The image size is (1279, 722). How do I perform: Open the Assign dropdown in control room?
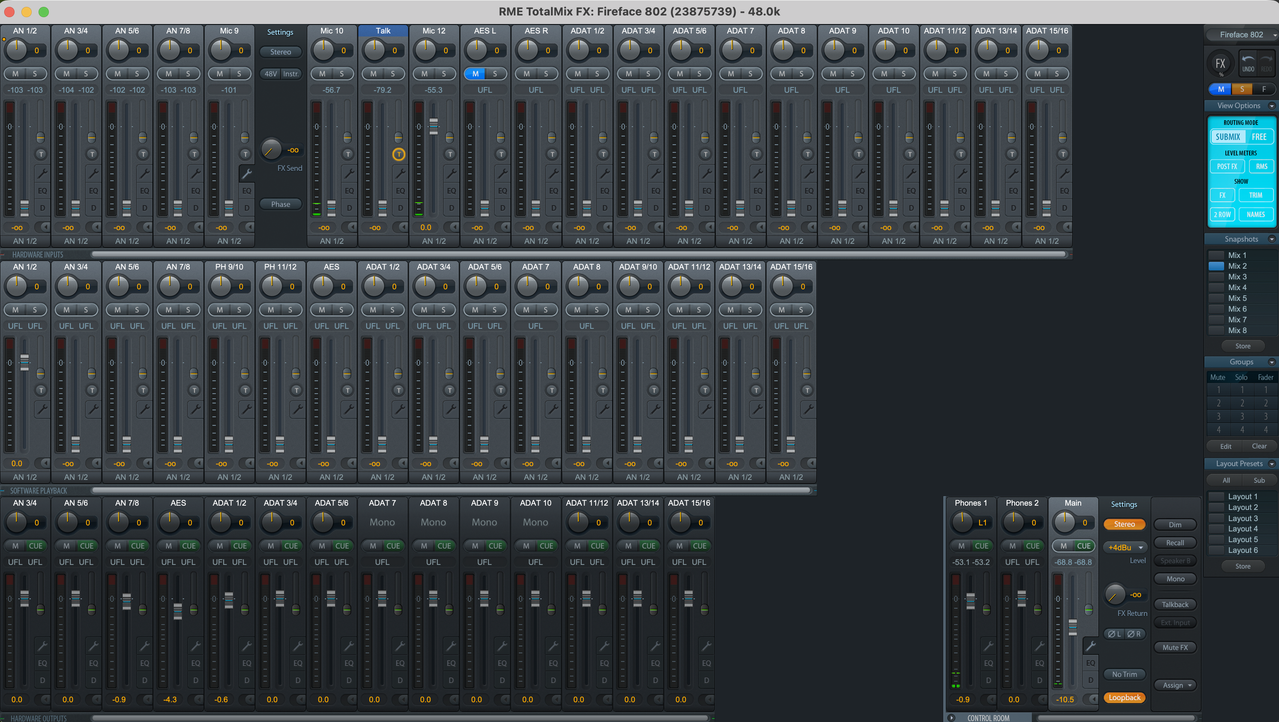(1174, 685)
